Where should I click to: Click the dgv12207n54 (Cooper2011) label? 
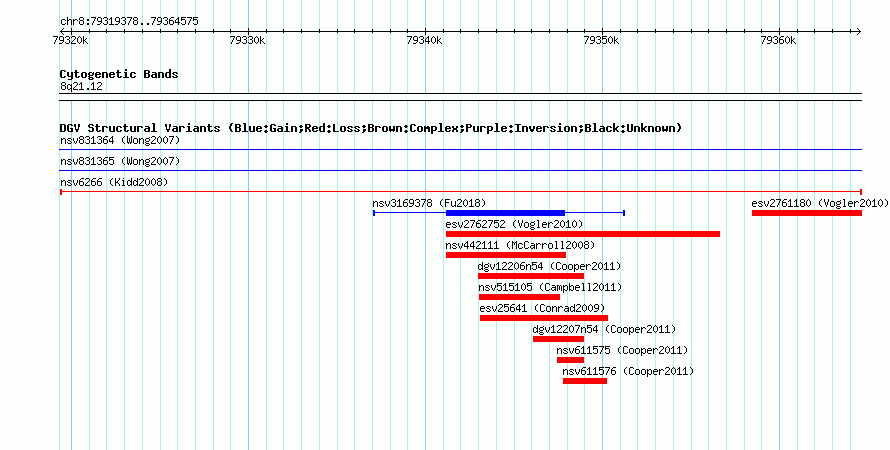[604, 329]
